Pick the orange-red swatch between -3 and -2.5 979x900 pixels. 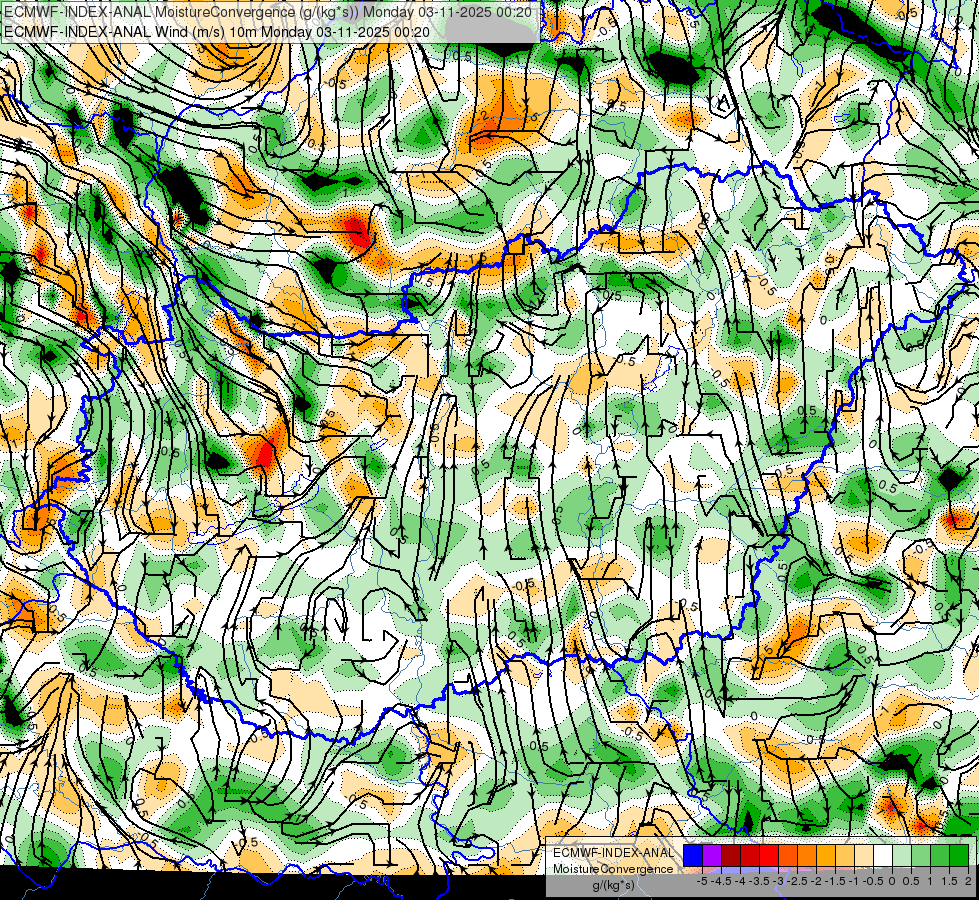pos(788,855)
